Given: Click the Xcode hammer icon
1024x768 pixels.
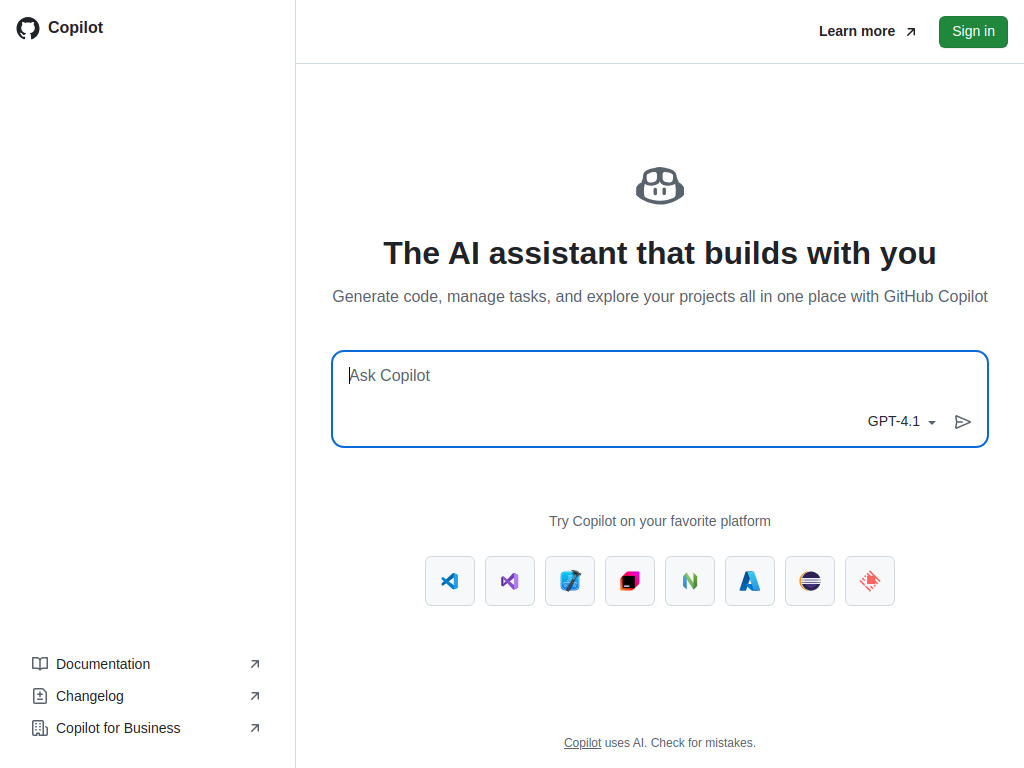Looking at the screenshot, I should pos(570,581).
